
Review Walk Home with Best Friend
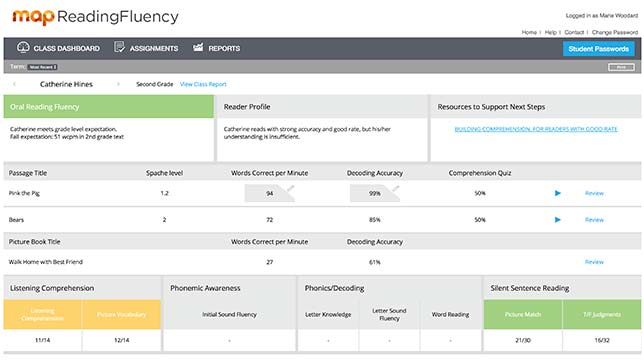[x=594, y=262]
